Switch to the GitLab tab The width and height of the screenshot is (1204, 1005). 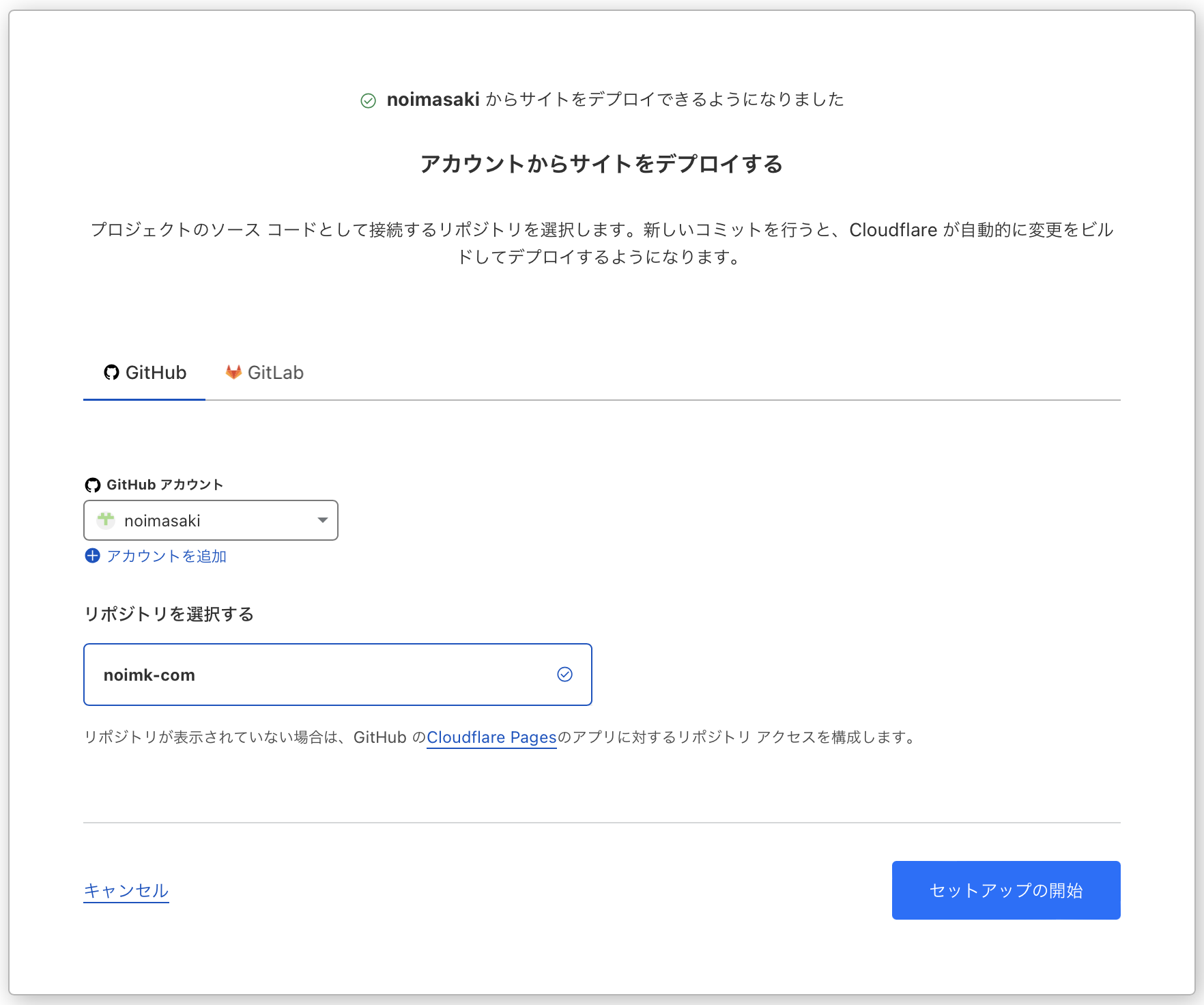coord(265,373)
